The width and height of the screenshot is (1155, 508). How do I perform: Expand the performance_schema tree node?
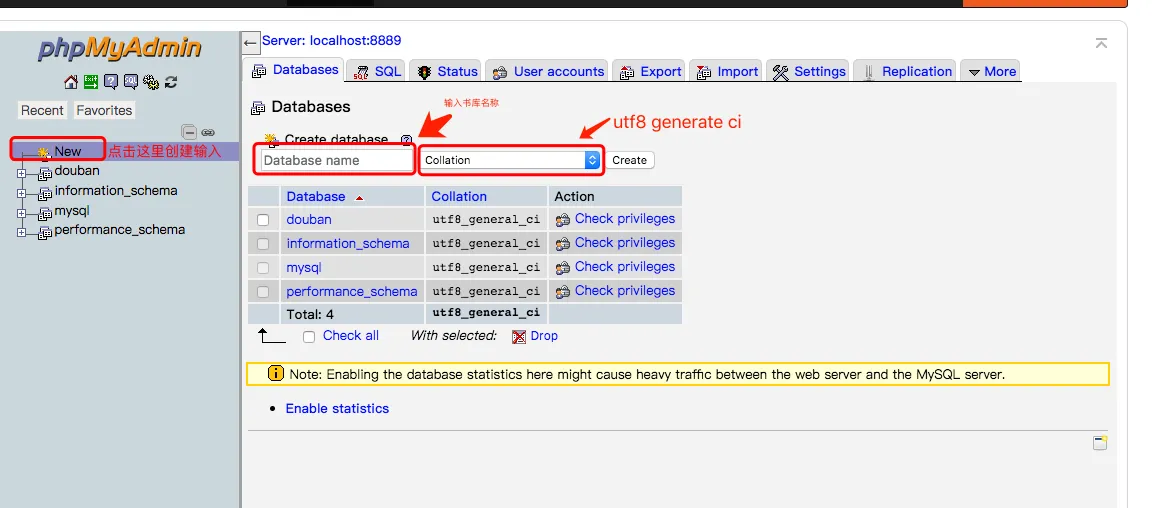[x=21, y=231]
